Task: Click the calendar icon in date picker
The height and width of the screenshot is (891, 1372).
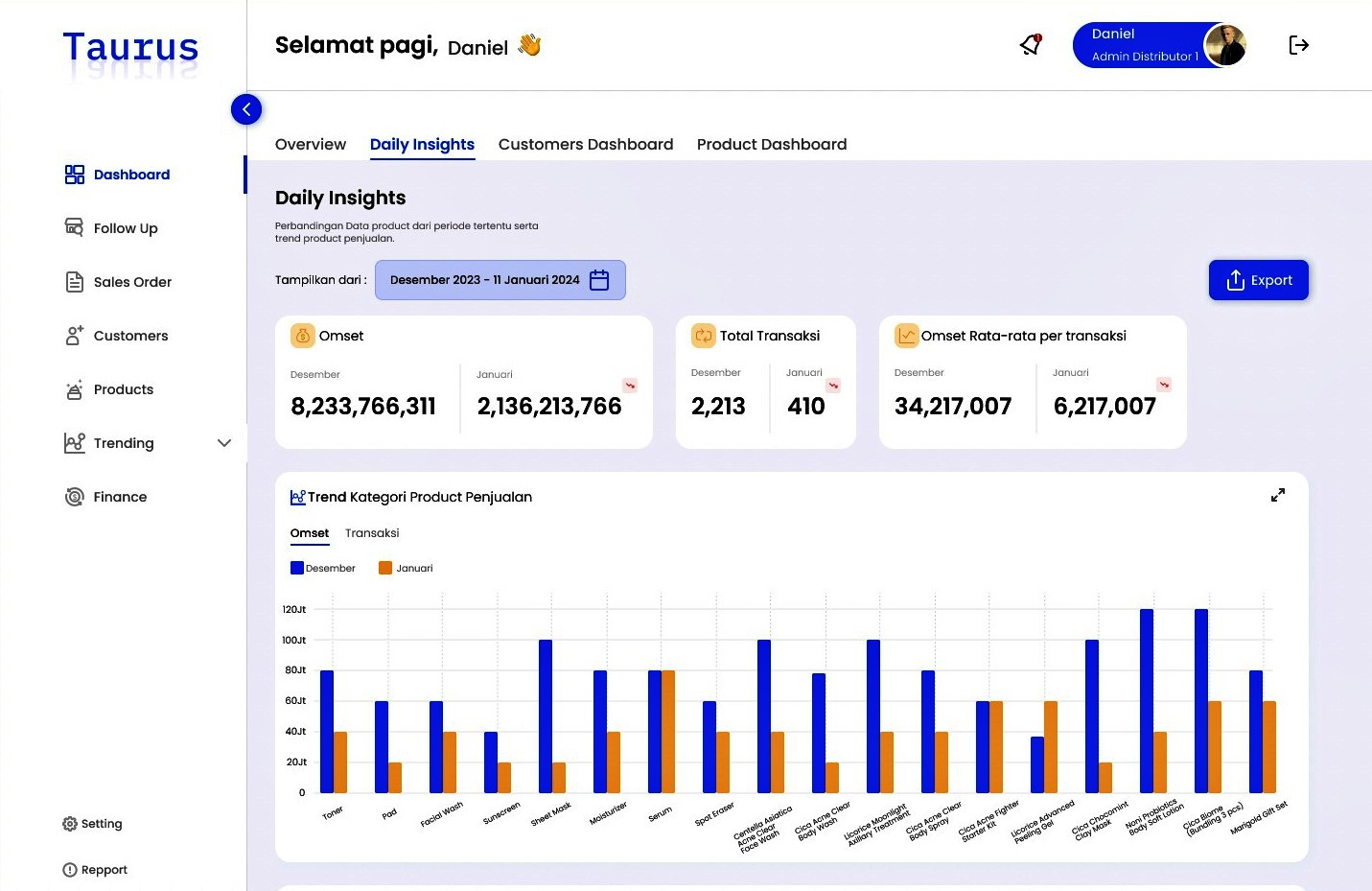Action: (x=599, y=280)
